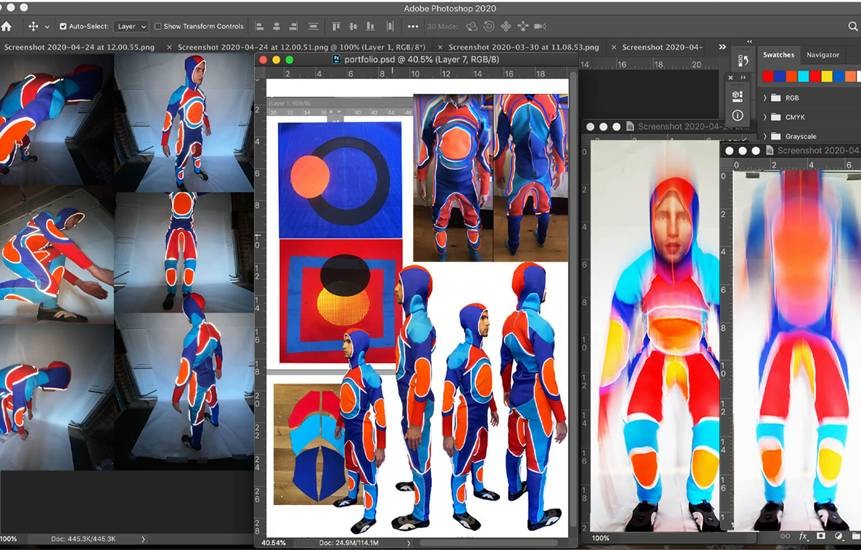Open the Properties panel icon

pos(738,96)
